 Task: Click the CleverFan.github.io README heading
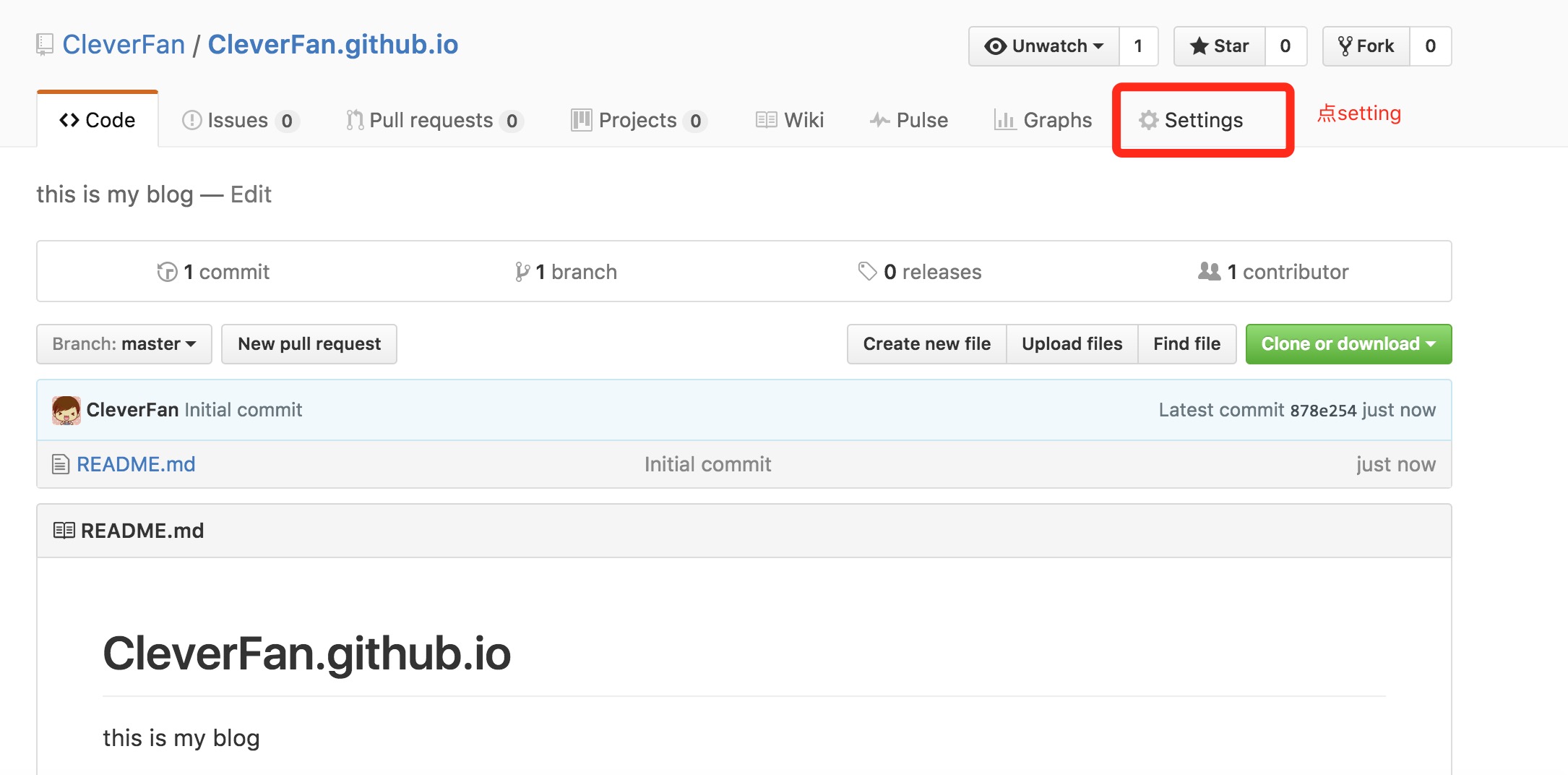pyautogui.click(x=307, y=653)
